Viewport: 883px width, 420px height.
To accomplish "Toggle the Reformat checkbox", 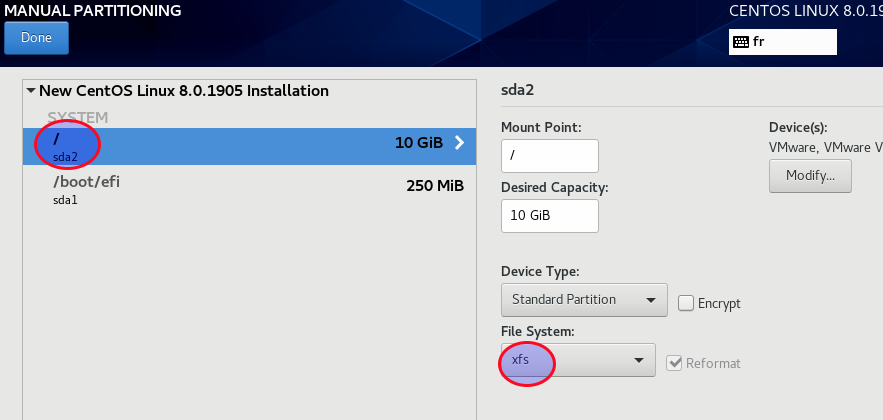I will (x=674, y=363).
